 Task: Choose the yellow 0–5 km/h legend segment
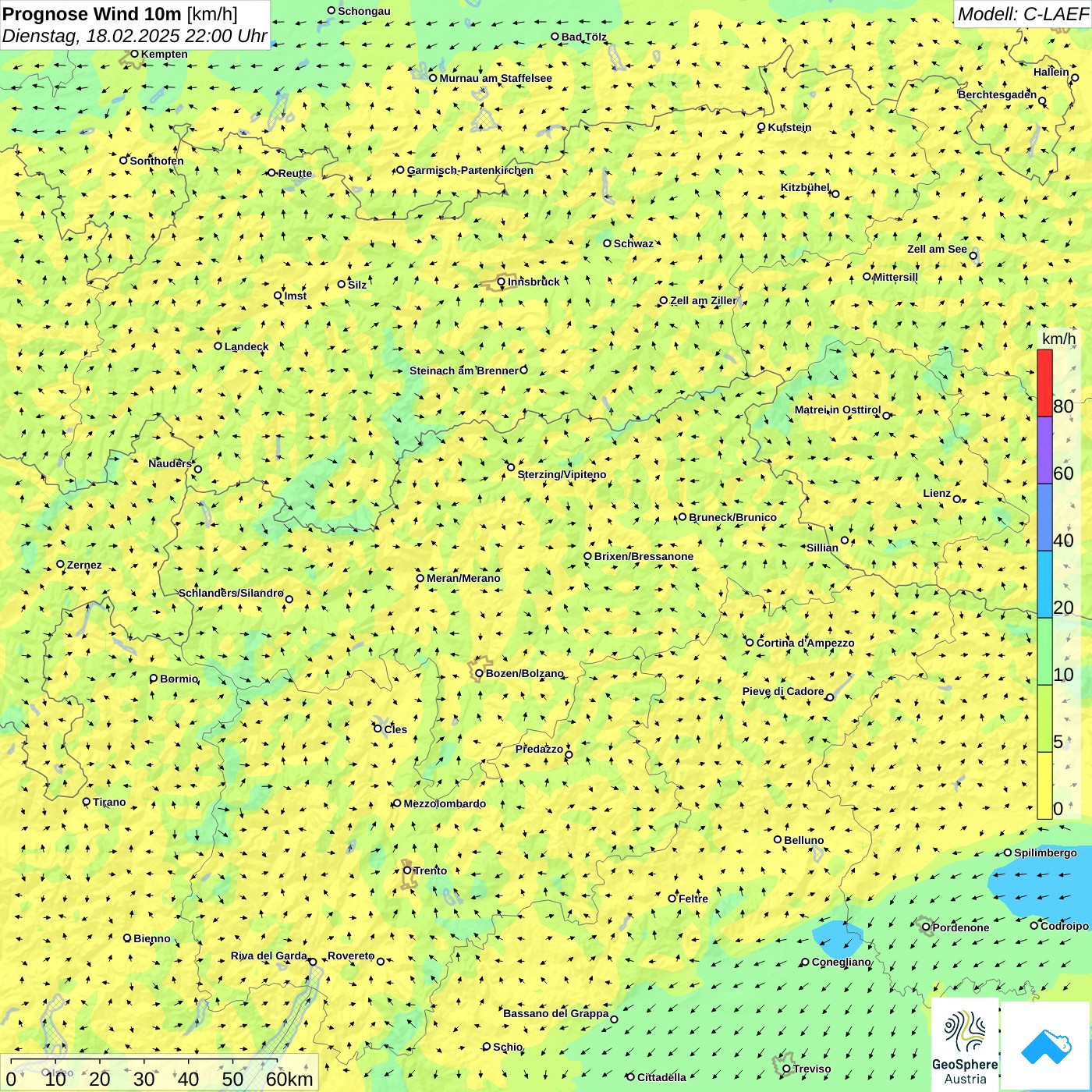[1044, 785]
